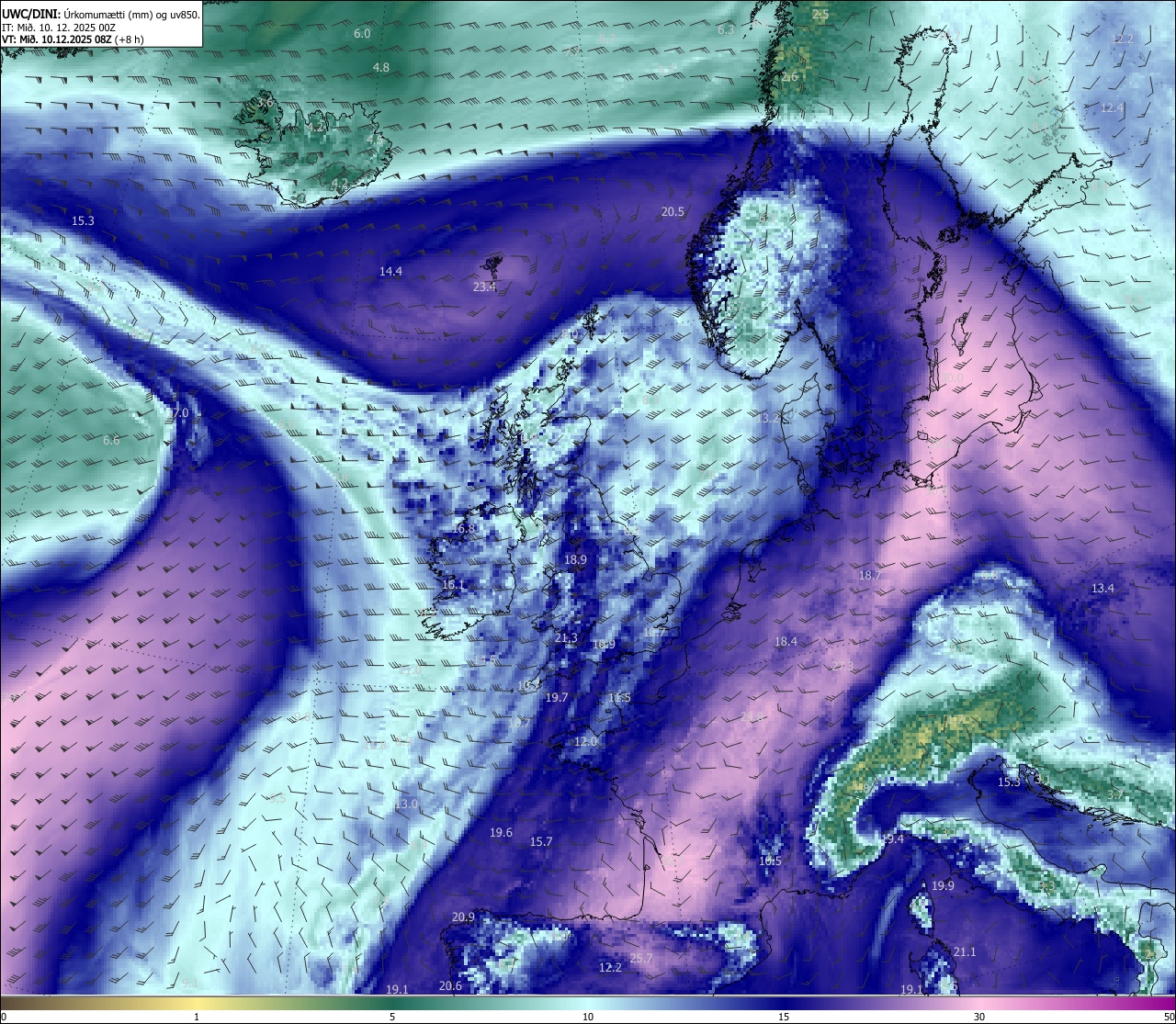Click the map value 18.7
Image resolution: width=1176 pixels, height=1024 pixels.
(869, 576)
